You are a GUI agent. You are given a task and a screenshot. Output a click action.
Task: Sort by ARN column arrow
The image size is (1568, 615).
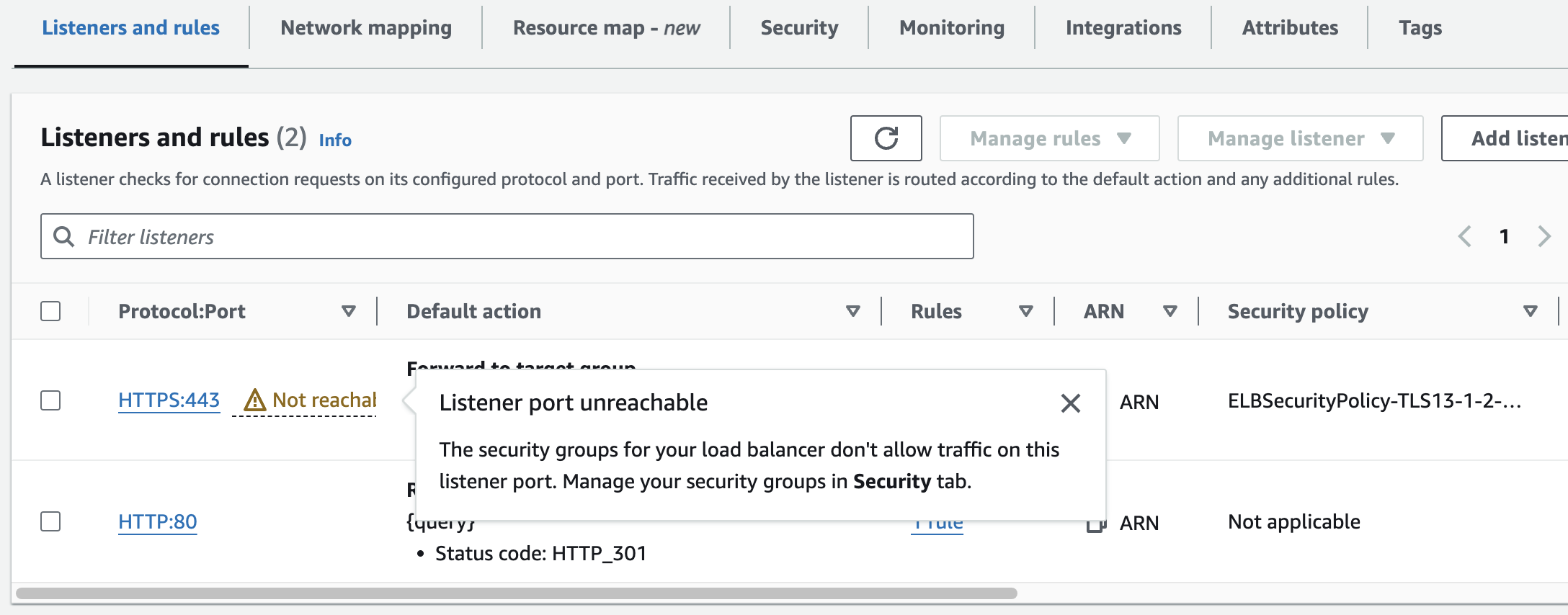[1170, 311]
